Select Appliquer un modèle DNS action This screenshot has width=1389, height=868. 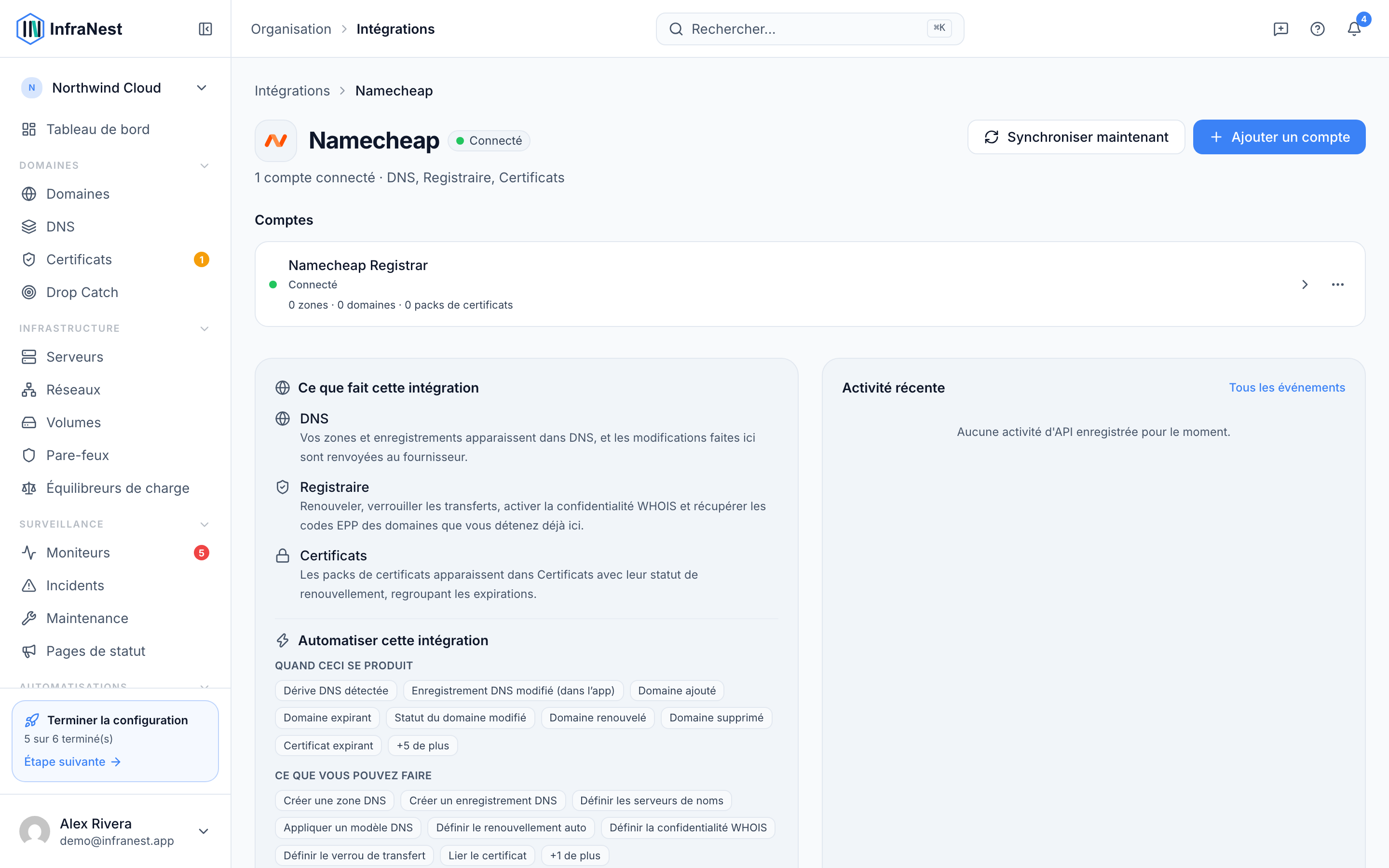pyautogui.click(x=348, y=827)
